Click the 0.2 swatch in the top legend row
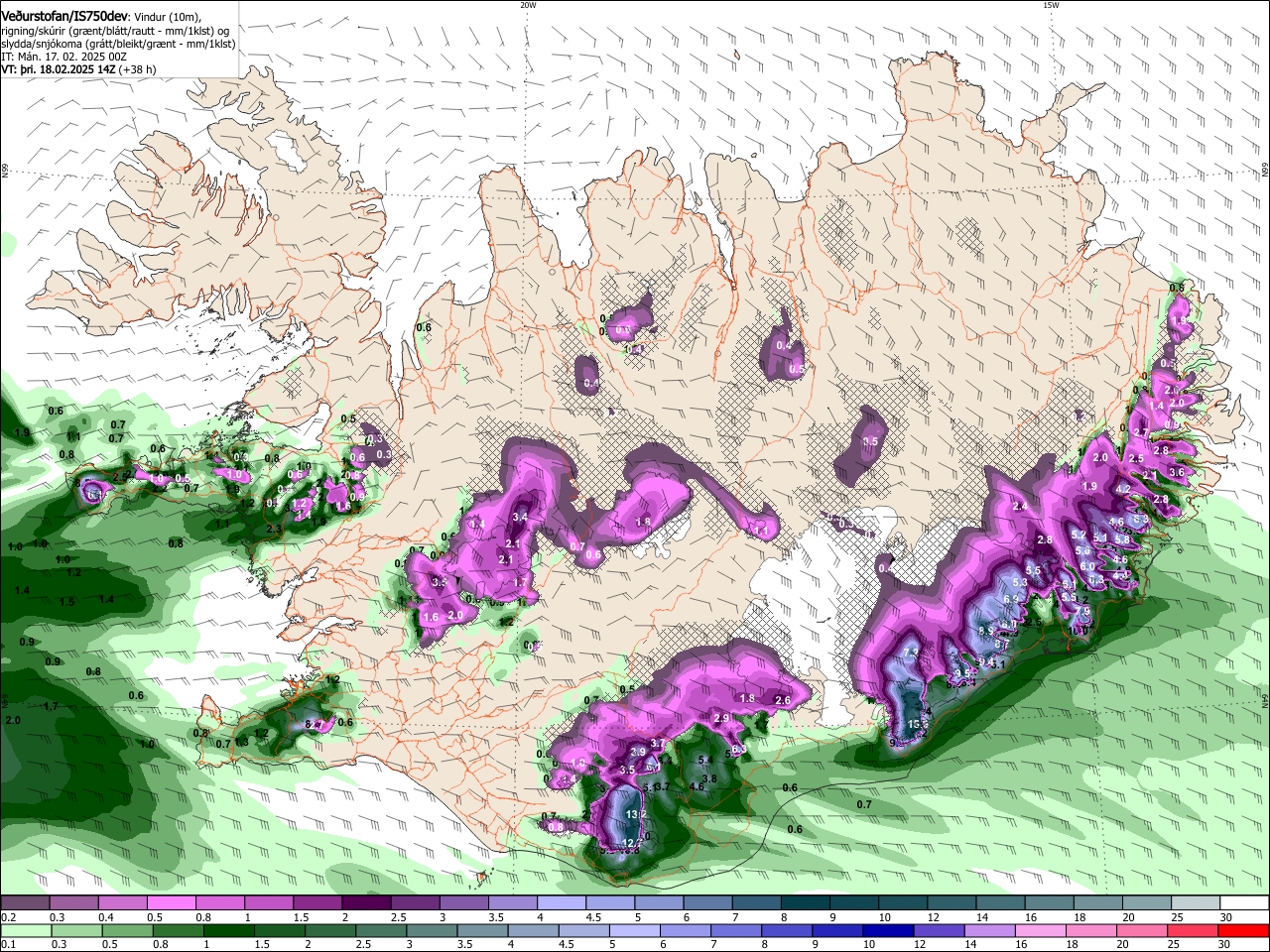 pyautogui.click(x=25, y=903)
